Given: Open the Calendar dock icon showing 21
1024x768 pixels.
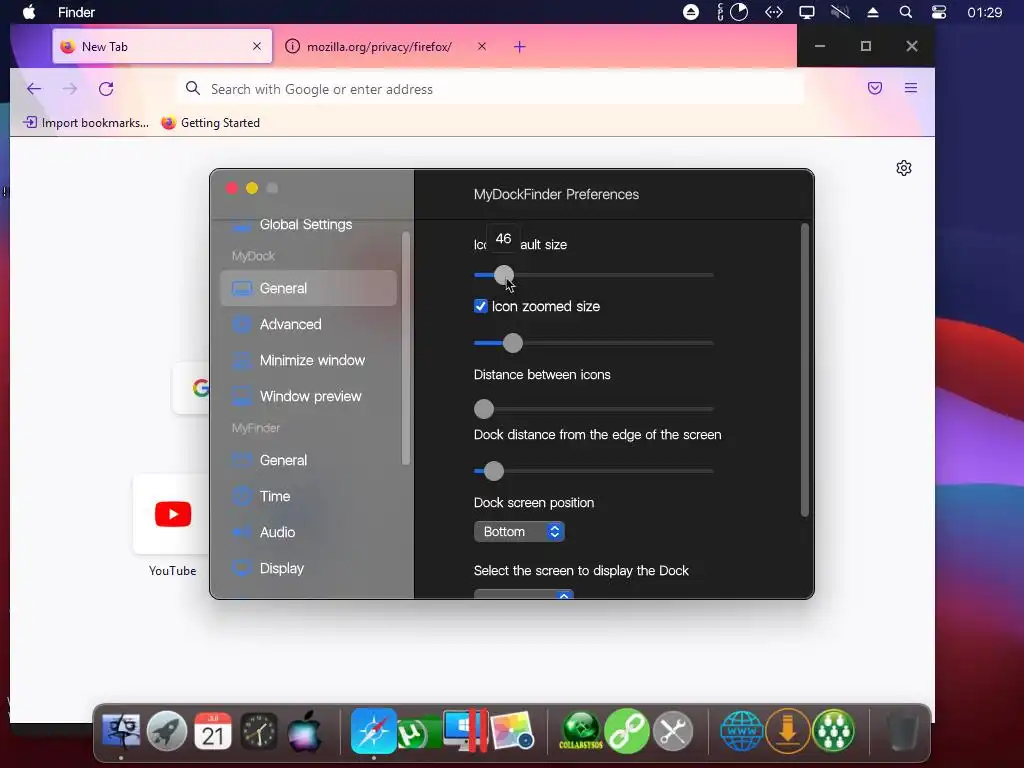Looking at the screenshot, I should (213, 731).
